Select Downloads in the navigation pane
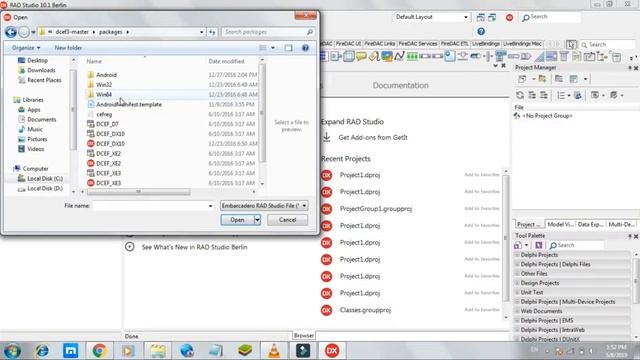 coord(41,70)
